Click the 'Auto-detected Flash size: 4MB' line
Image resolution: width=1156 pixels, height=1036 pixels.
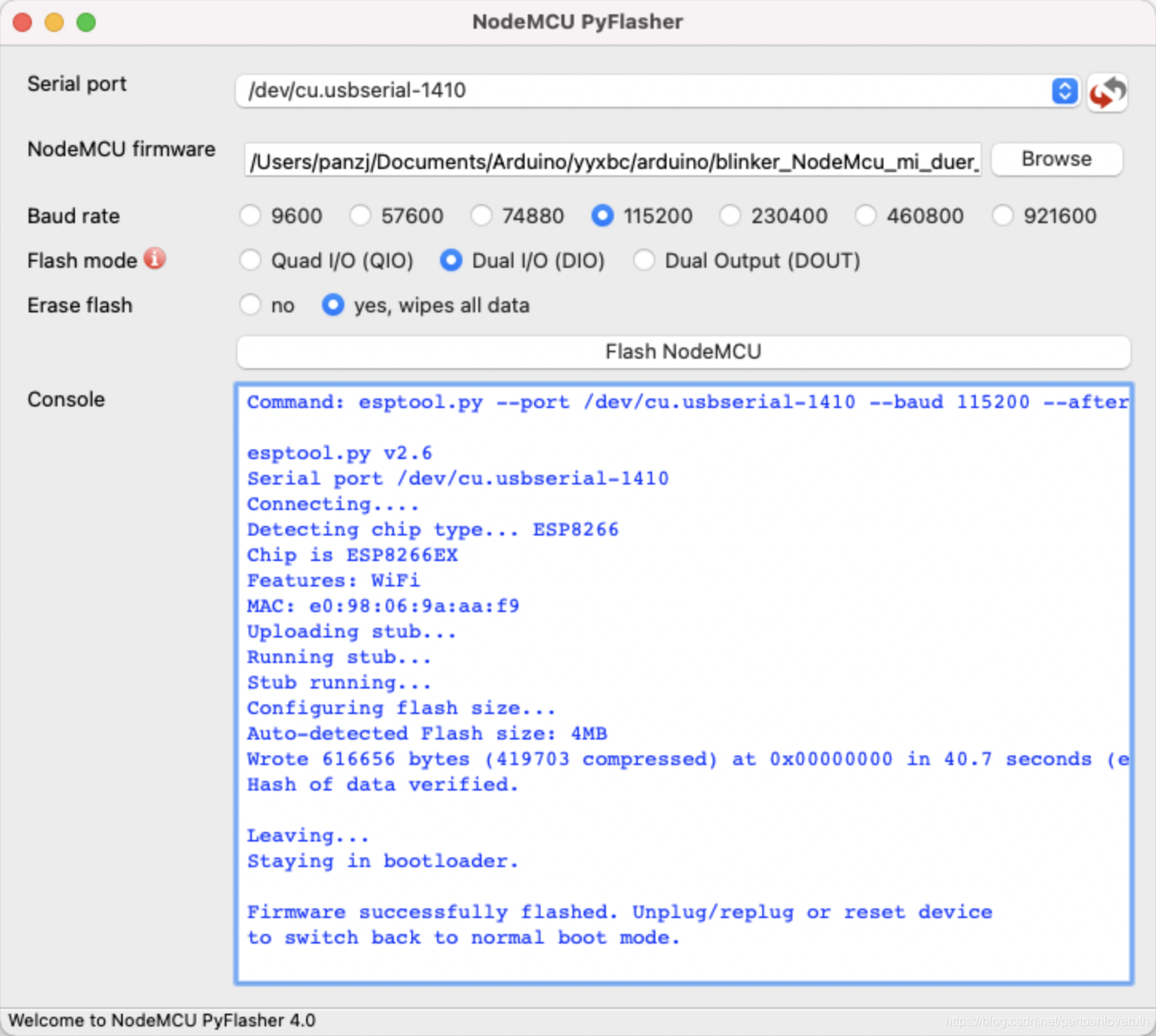pyautogui.click(x=427, y=733)
